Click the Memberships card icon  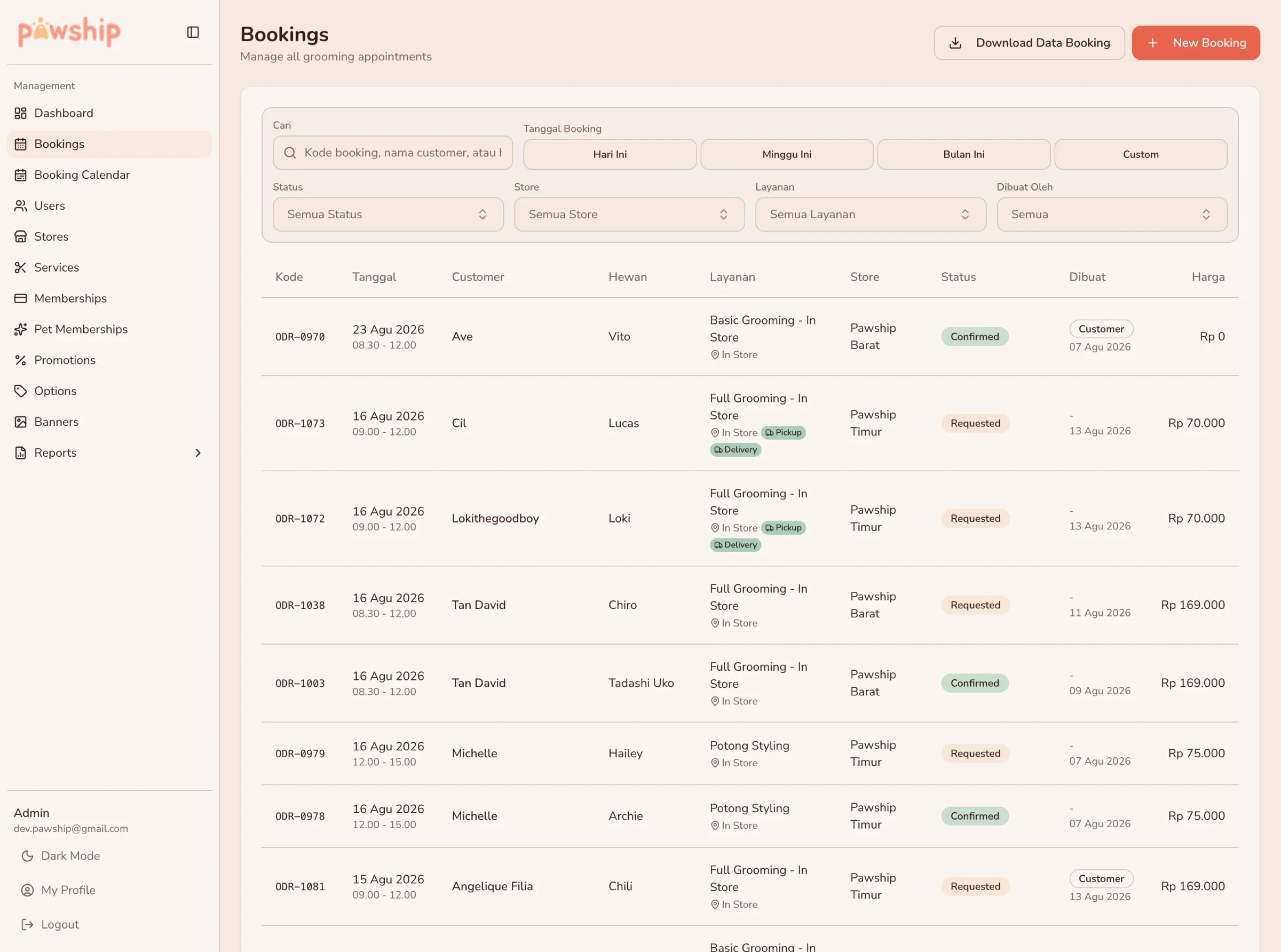tap(21, 298)
